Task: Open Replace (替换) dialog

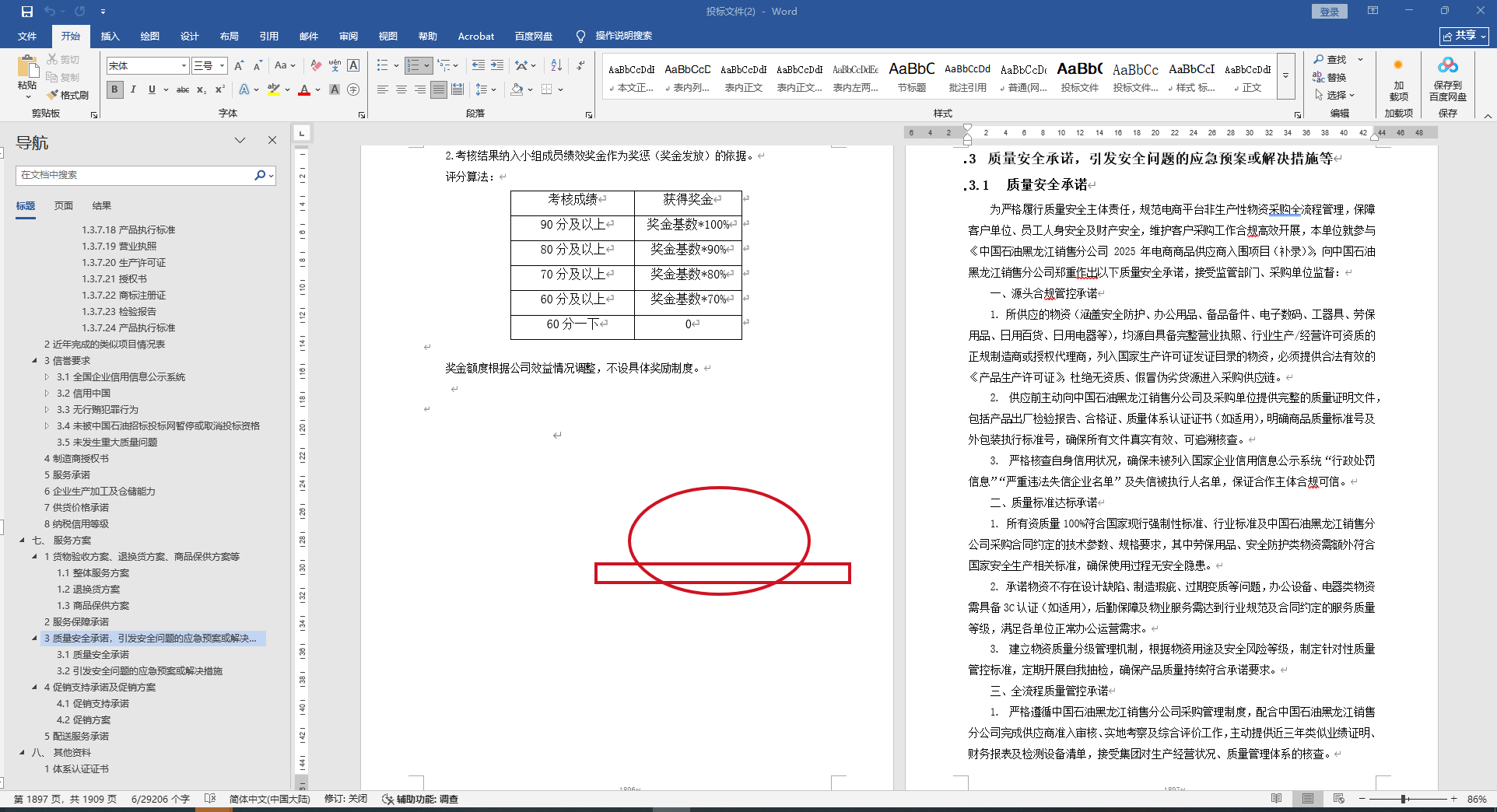Action: pyautogui.click(x=1330, y=77)
